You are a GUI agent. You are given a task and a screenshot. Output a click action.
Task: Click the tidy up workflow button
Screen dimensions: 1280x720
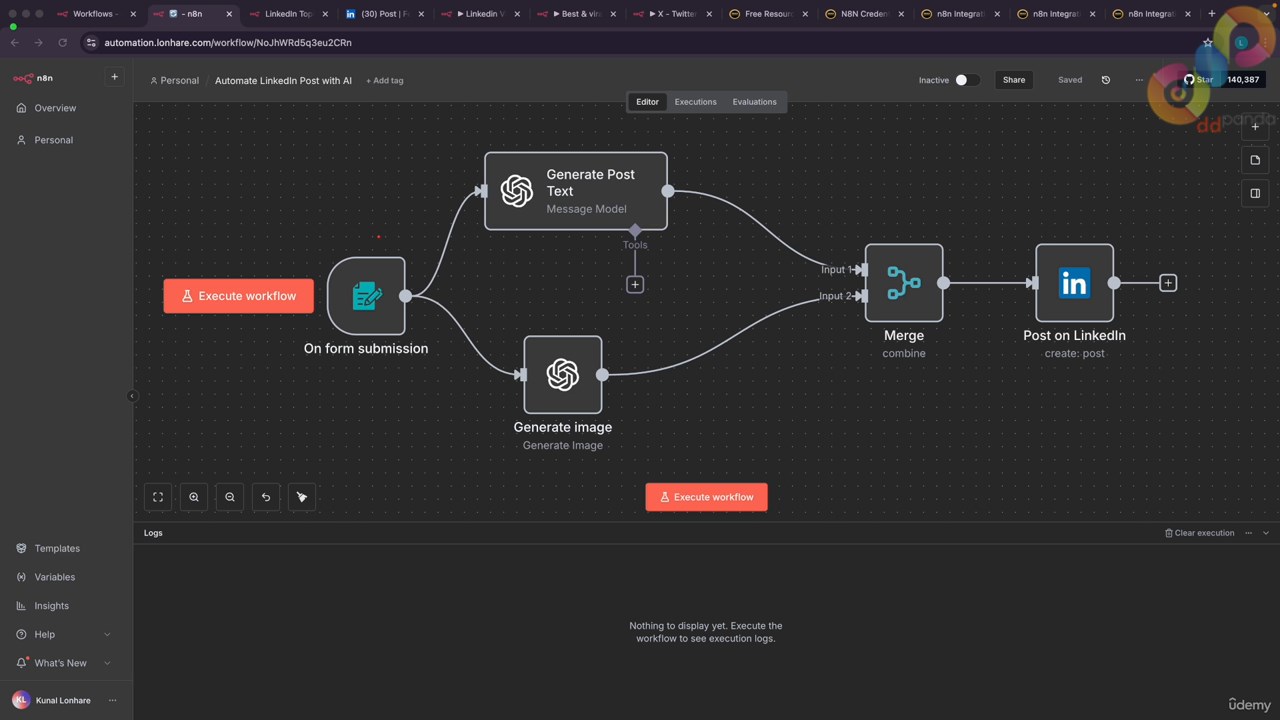coord(302,497)
